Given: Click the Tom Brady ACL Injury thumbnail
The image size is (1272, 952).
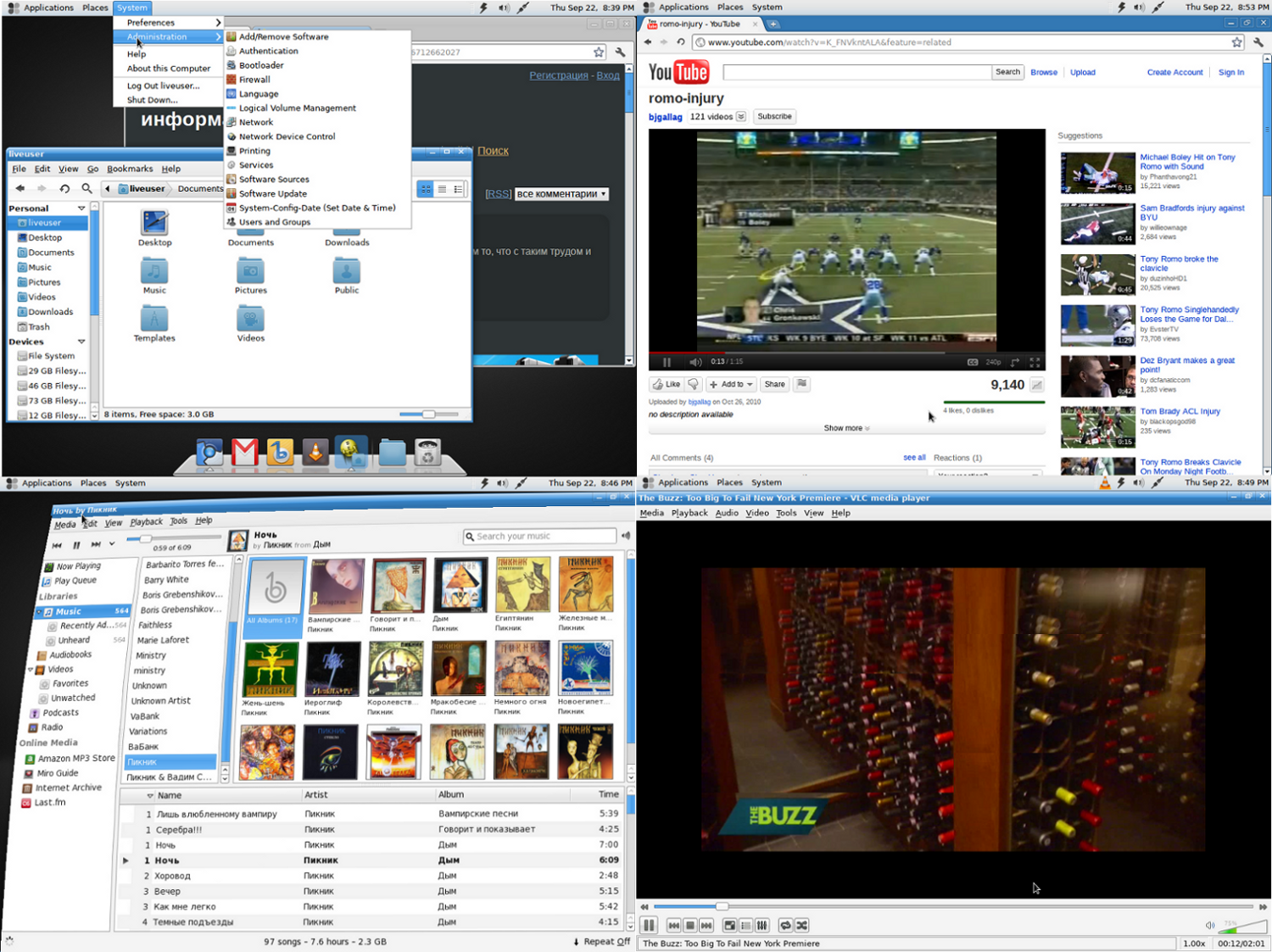Looking at the screenshot, I should [1097, 427].
